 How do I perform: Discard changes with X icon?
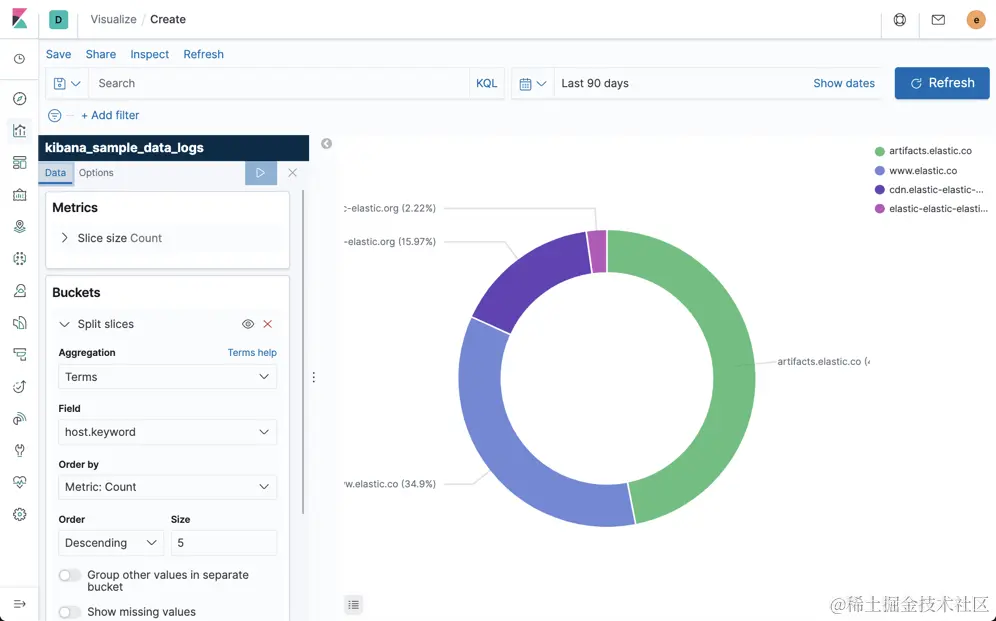(292, 173)
